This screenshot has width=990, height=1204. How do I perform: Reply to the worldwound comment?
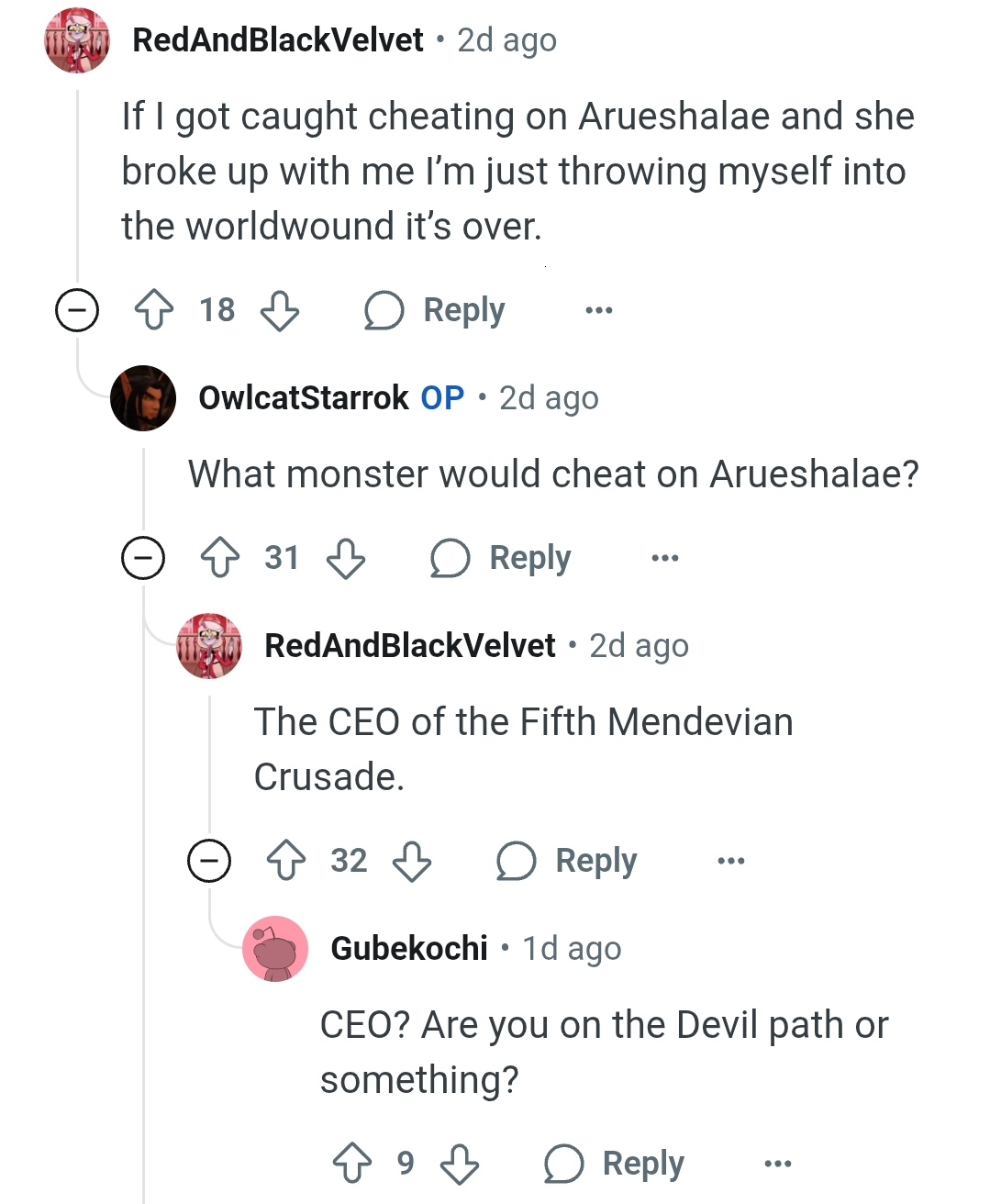click(x=435, y=310)
